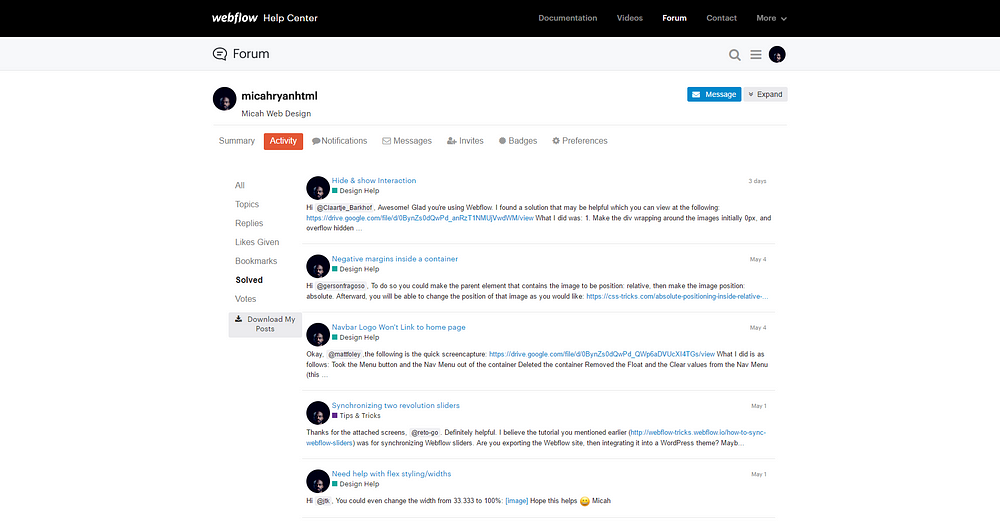Click Design Help category under flex styling post

[x=356, y=484]
